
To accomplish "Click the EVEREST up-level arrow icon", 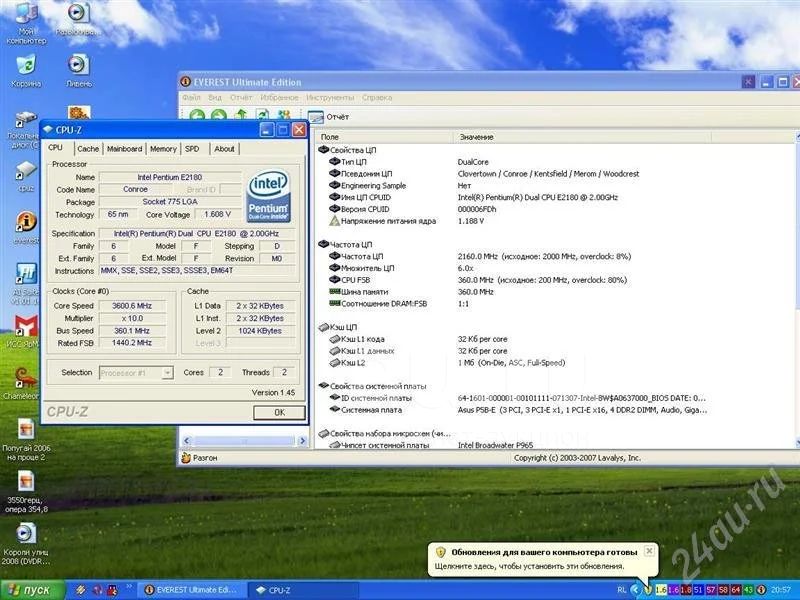I will [x=241, y=116].
